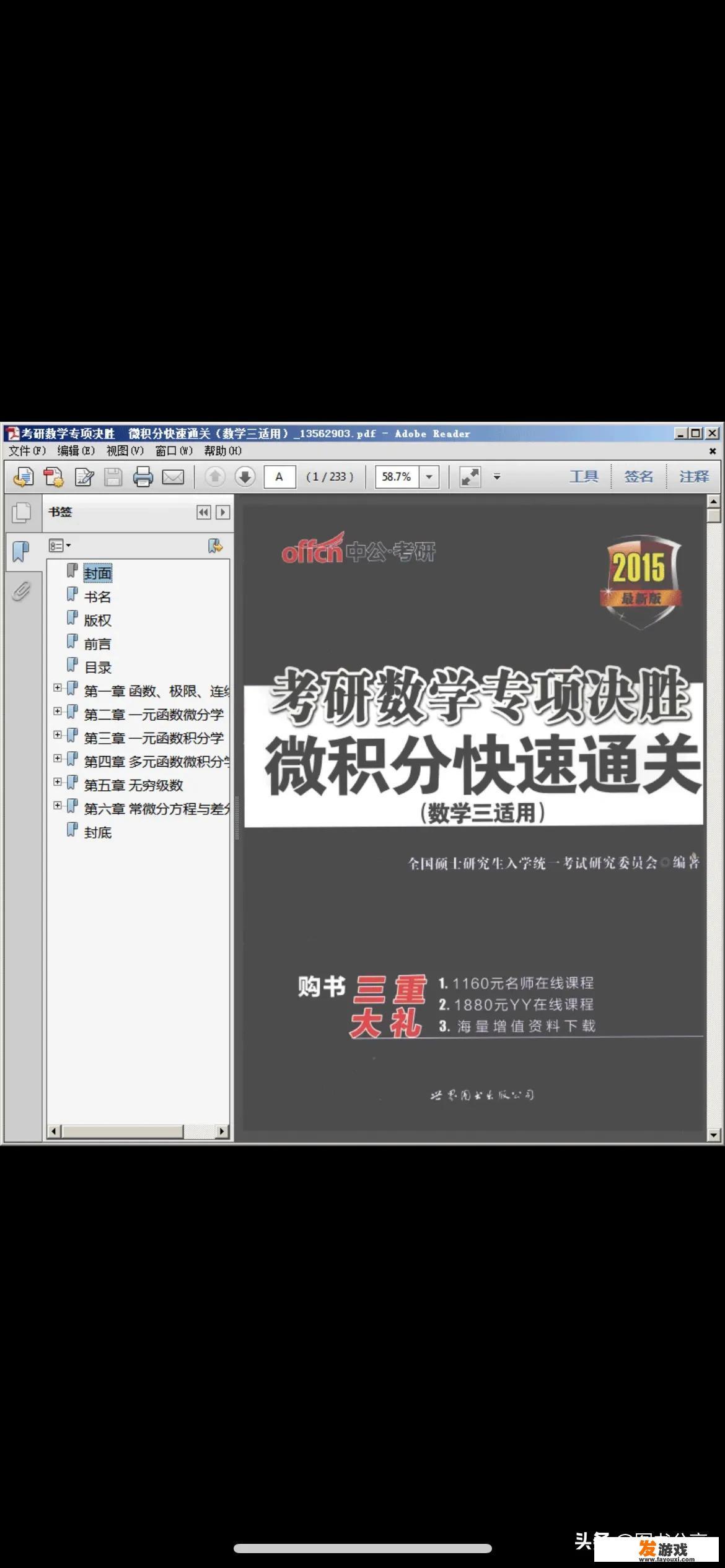Viewport: 725px width, 1568px height.
Task: Click the Create PDF online icon
Action: pyautogui.click(x=53, y=476)
